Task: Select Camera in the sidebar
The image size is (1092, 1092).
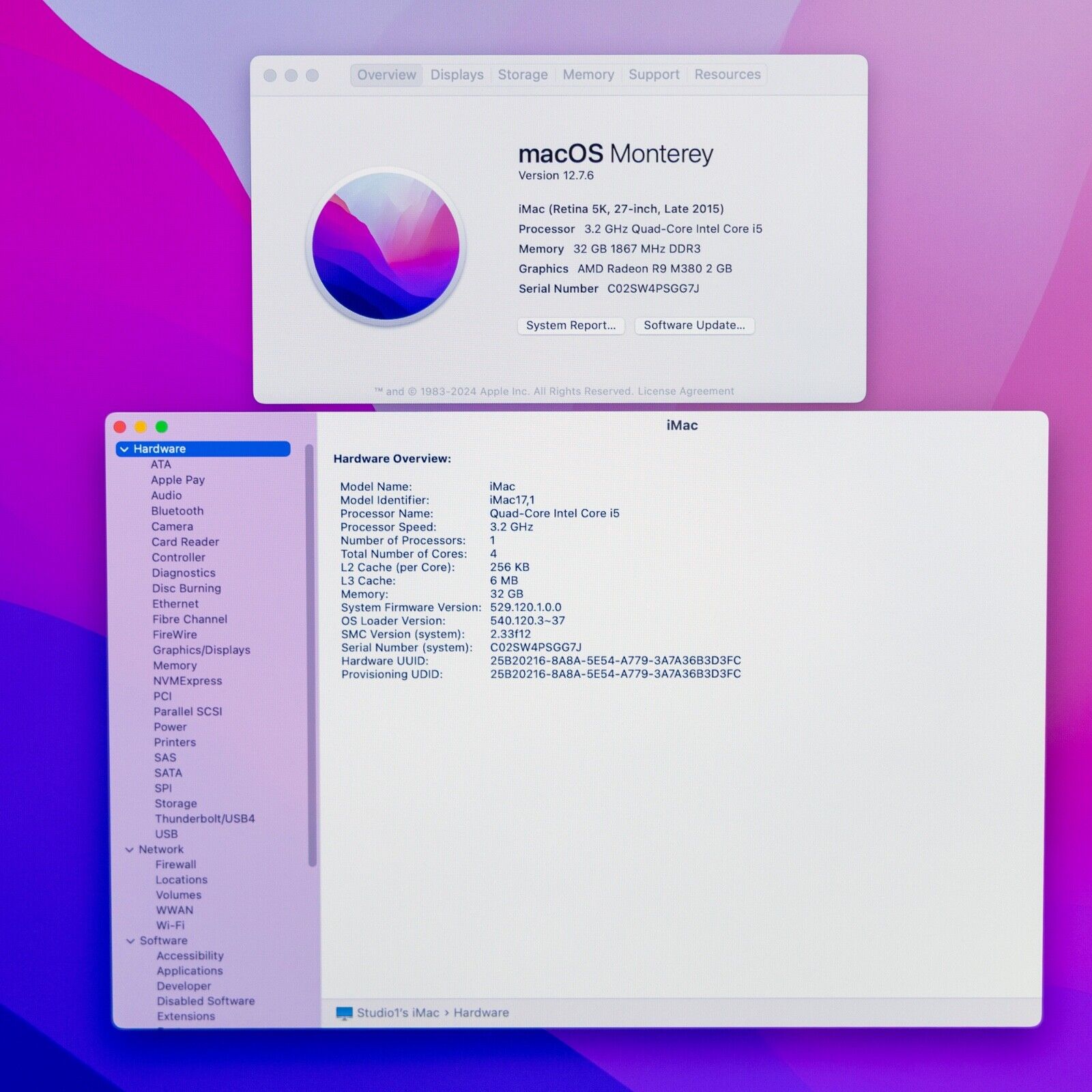Action: pos(172,527)
